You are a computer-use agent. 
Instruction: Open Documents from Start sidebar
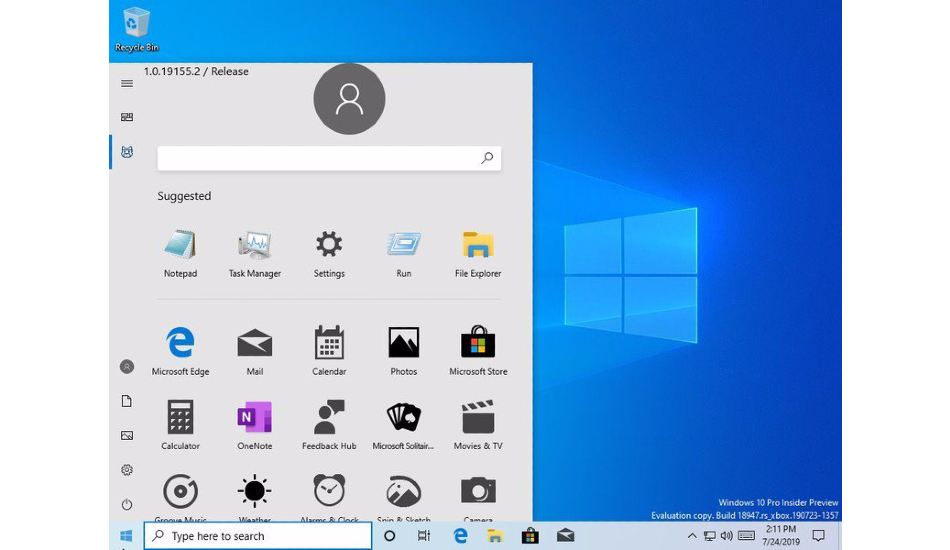127,401
